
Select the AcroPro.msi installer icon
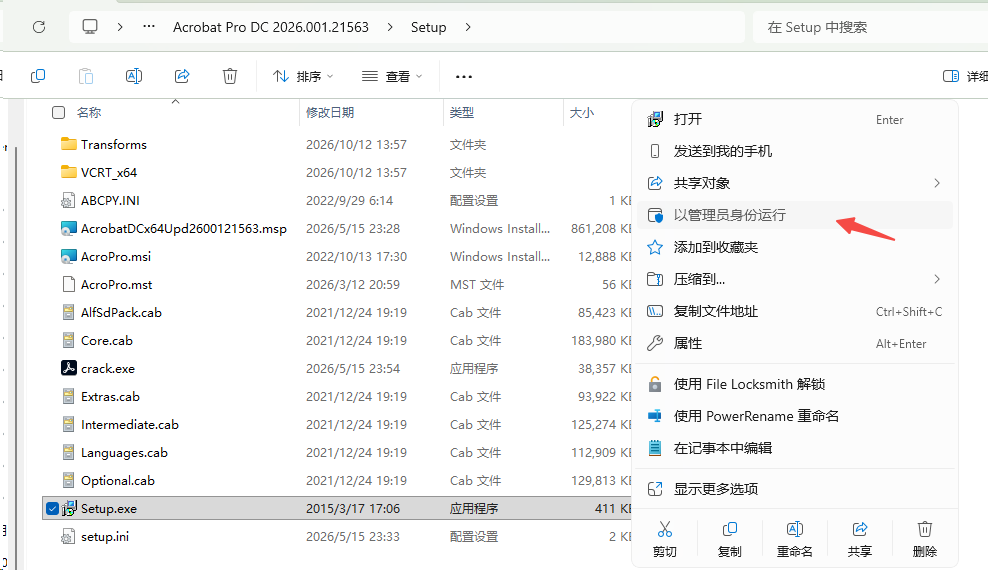point(68,256)
